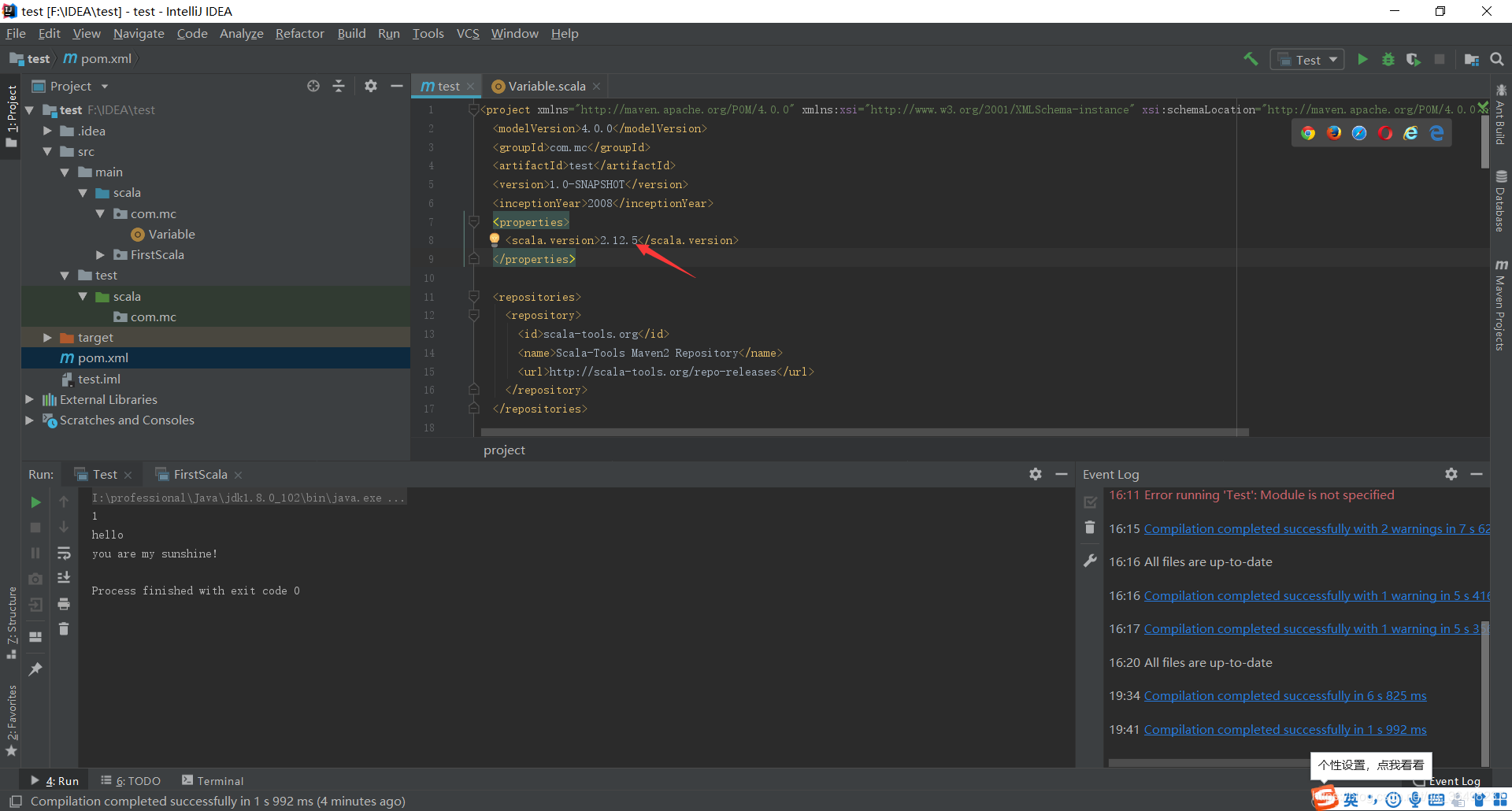The height and width of the screenshot is (811, 1512).
Task: Collapse all in Project panel
Action: [x=339, y=86]
